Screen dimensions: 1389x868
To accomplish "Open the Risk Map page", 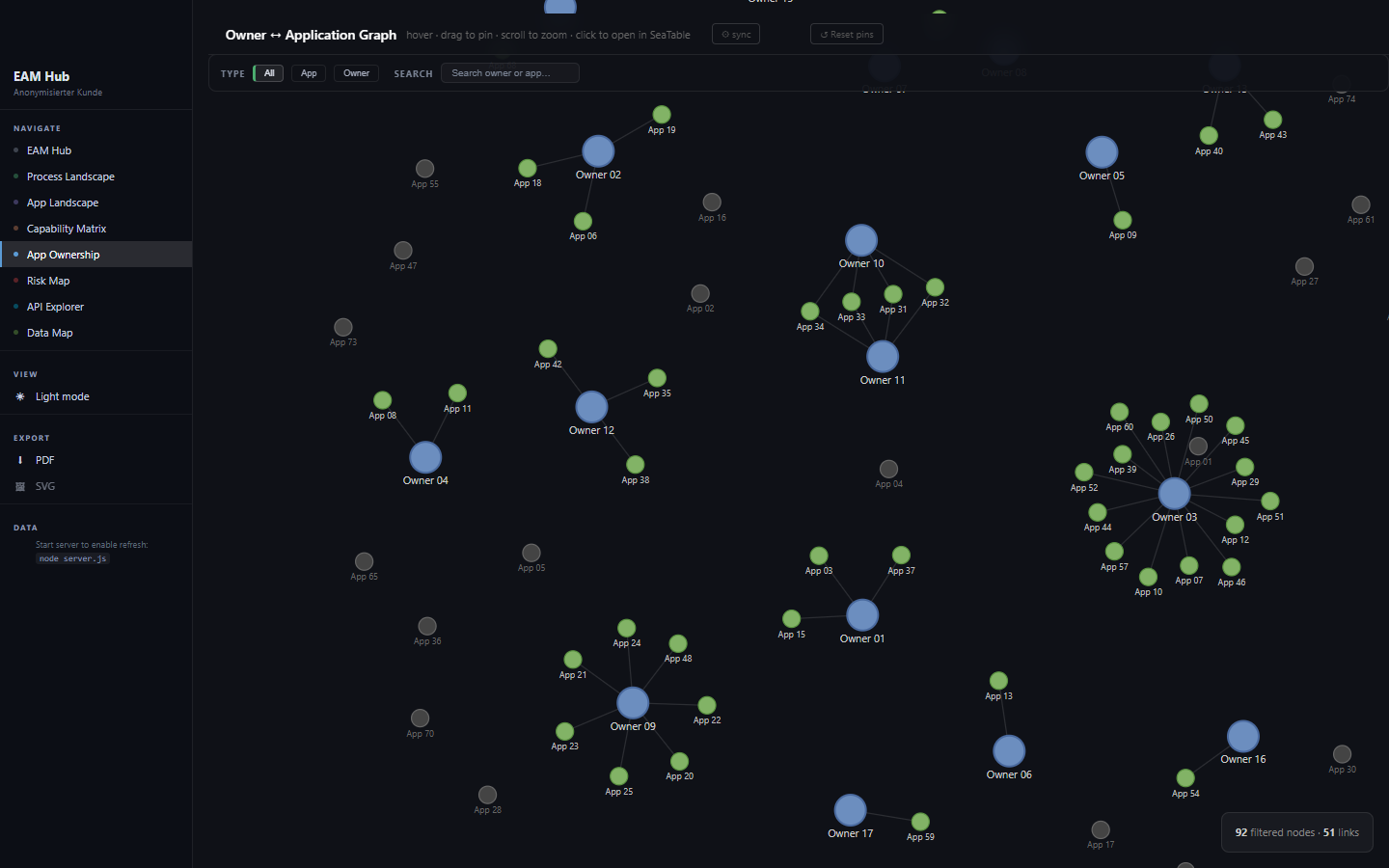I will 96,281.
